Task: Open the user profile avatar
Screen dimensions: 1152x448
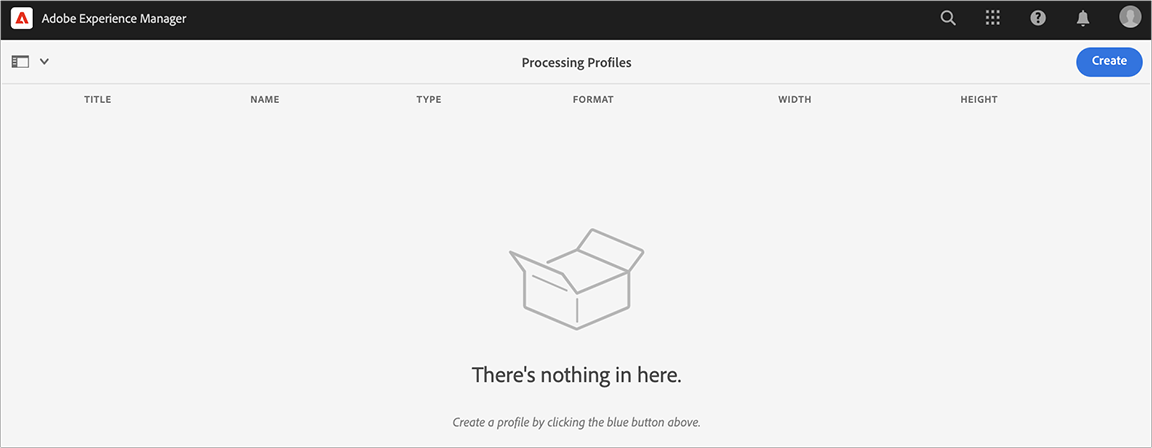Action: [1130, 17]
